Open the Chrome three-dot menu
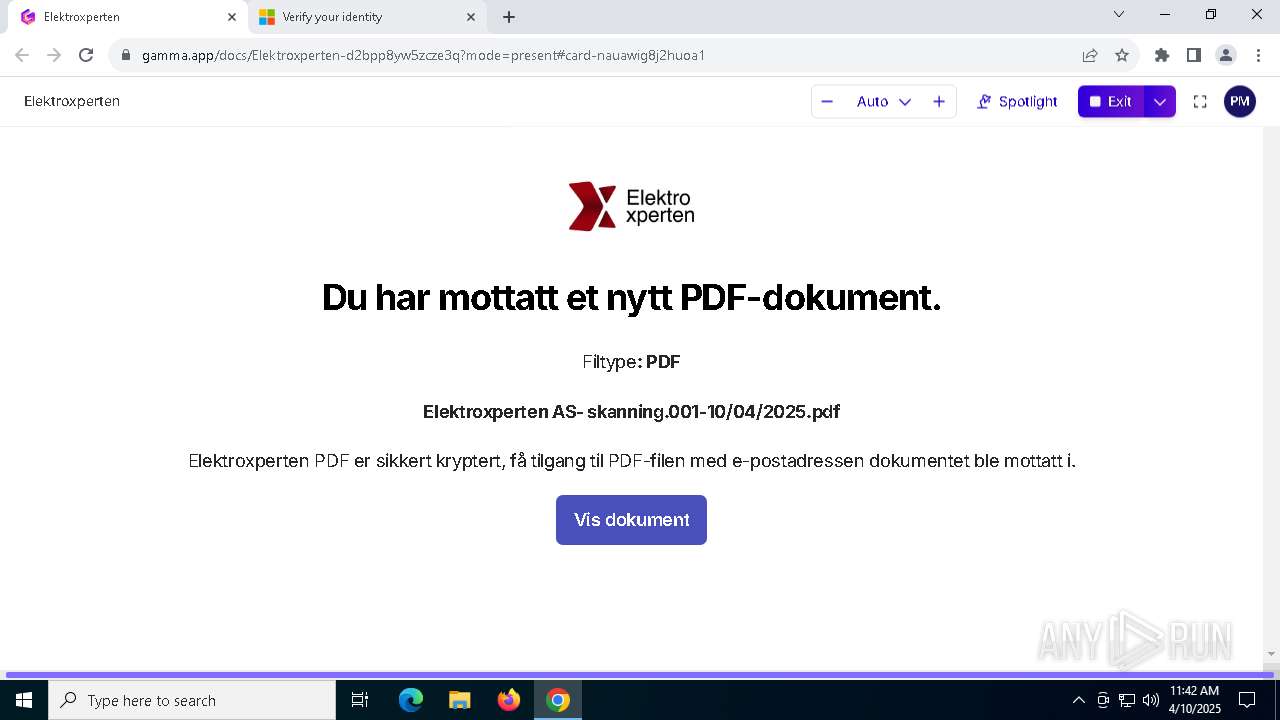1280x720 pixels. 1258,55
